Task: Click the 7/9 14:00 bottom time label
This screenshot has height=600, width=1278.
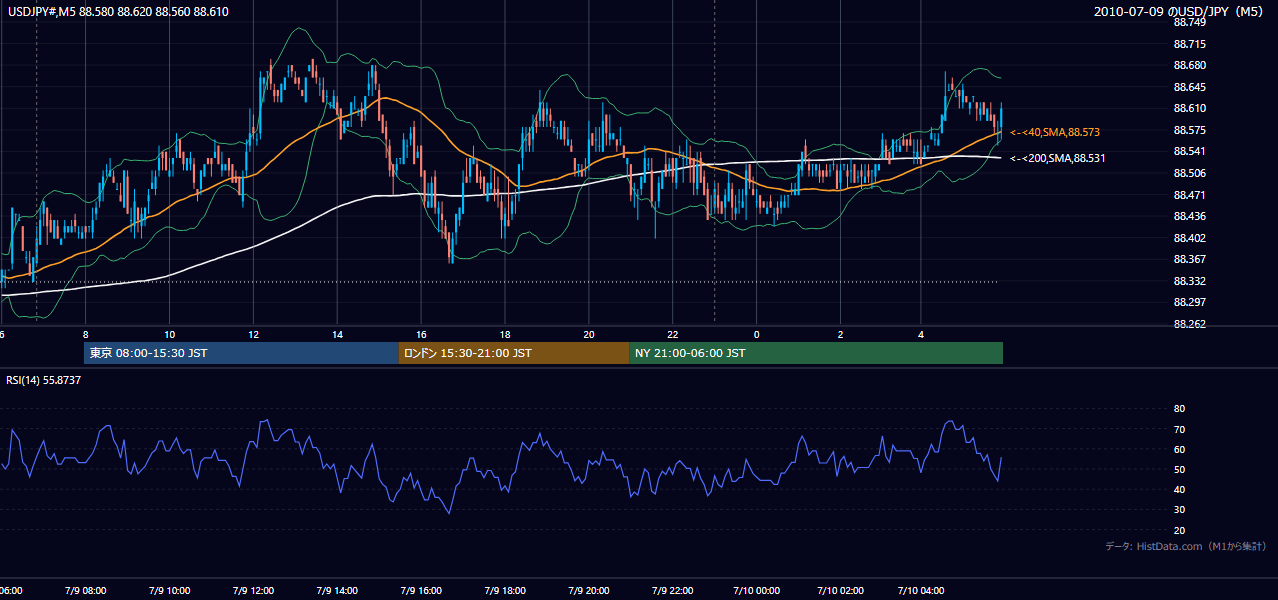Action: point(337,591)
